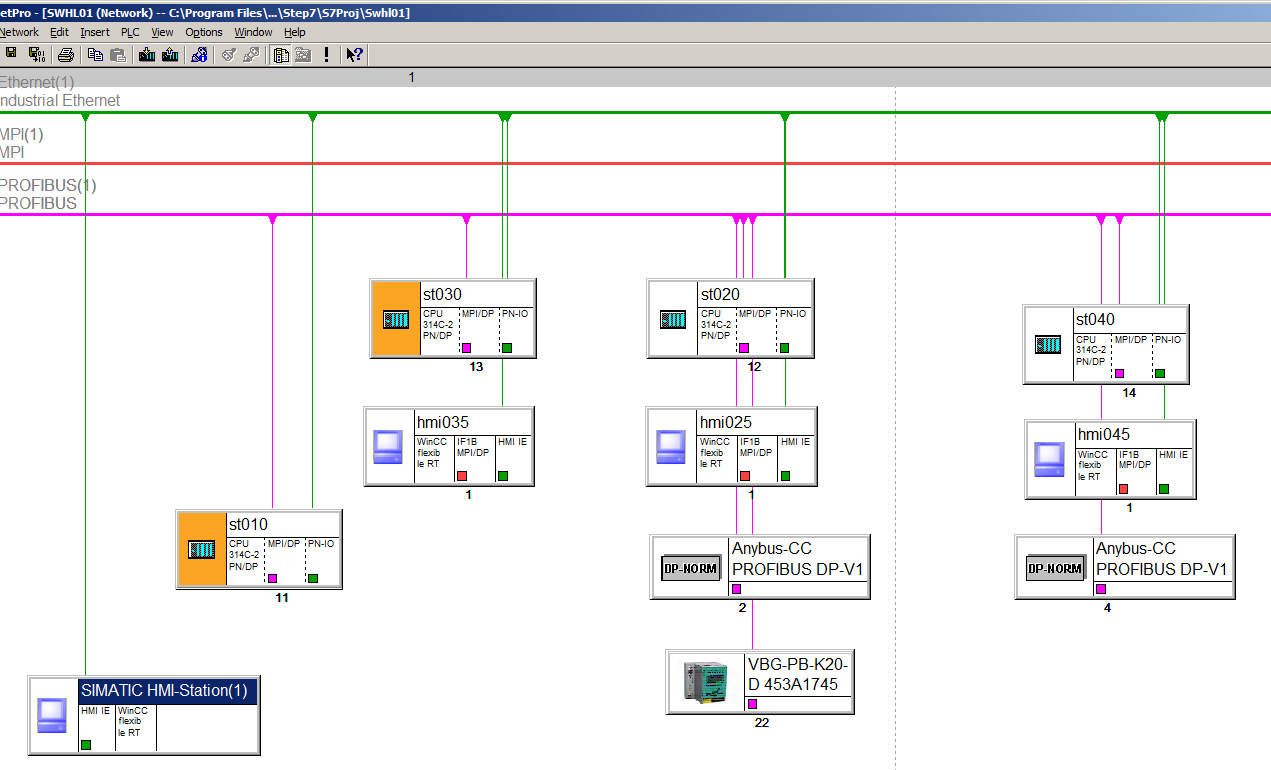Viewport: 1271px width, 770px height.
Task: Select the st010 station rack icon
Action: [x=202, y=550]
